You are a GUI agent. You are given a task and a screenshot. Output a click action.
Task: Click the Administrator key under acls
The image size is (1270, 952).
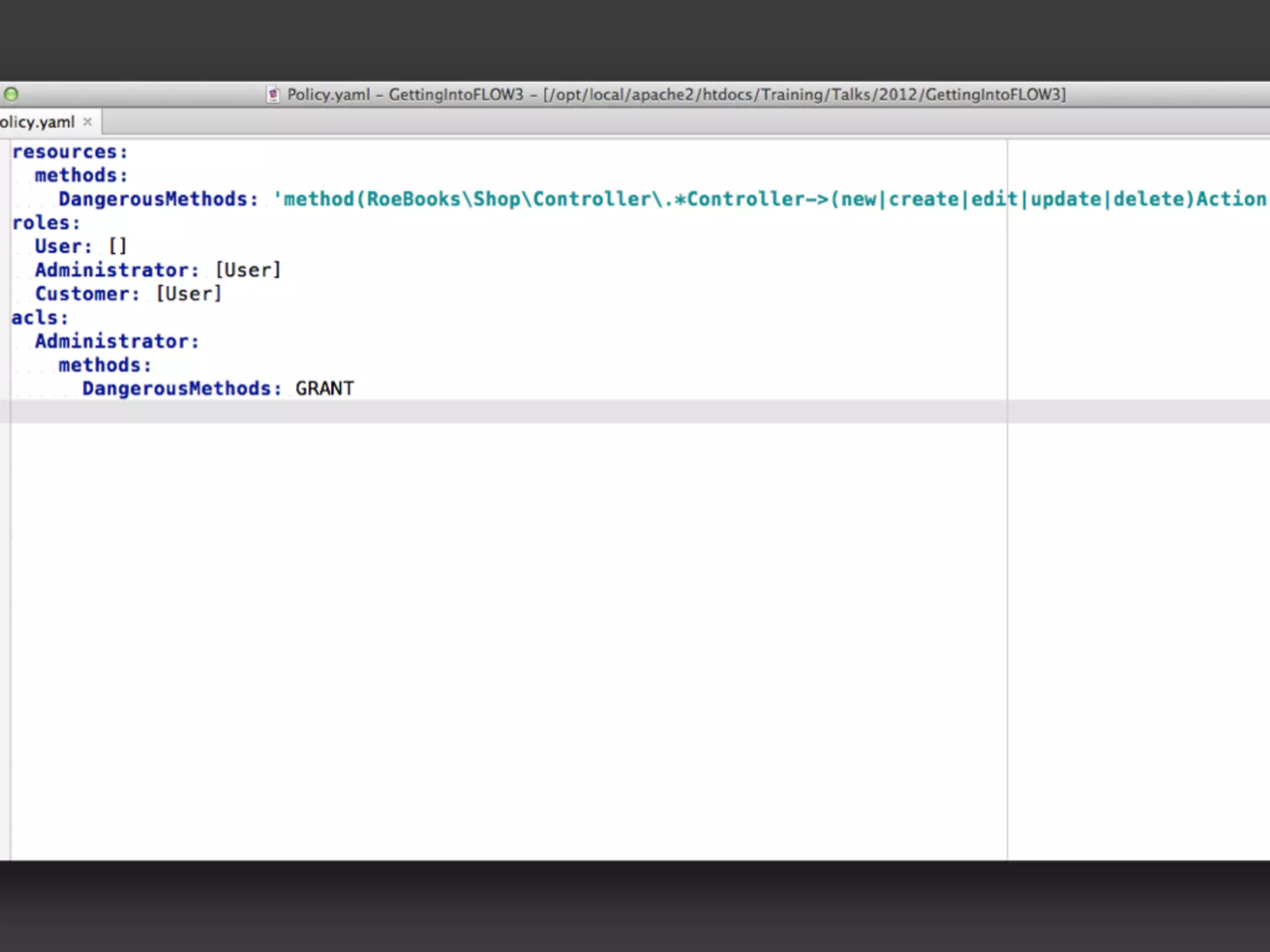[117, 342]
